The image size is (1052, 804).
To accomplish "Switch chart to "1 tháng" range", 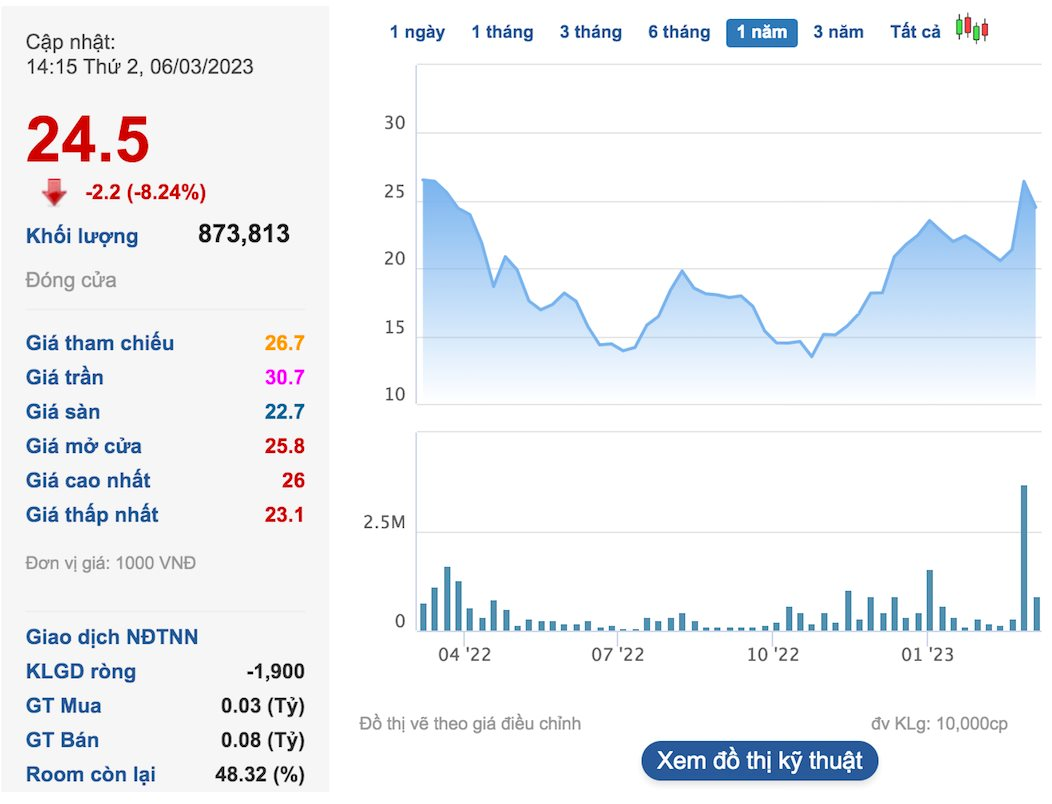I will click(x=502, y=32).
